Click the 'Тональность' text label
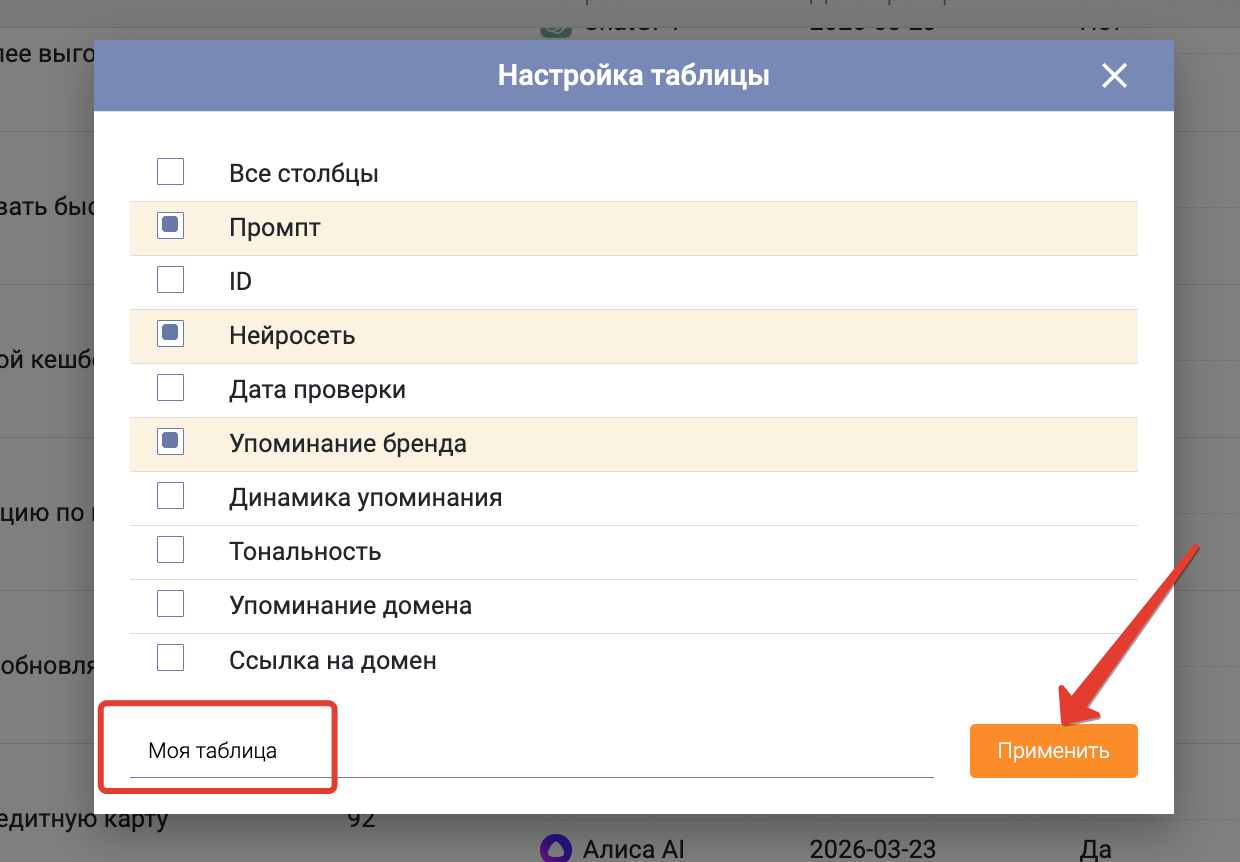This screenshot has width=1240, height=862. click(305, 552)
